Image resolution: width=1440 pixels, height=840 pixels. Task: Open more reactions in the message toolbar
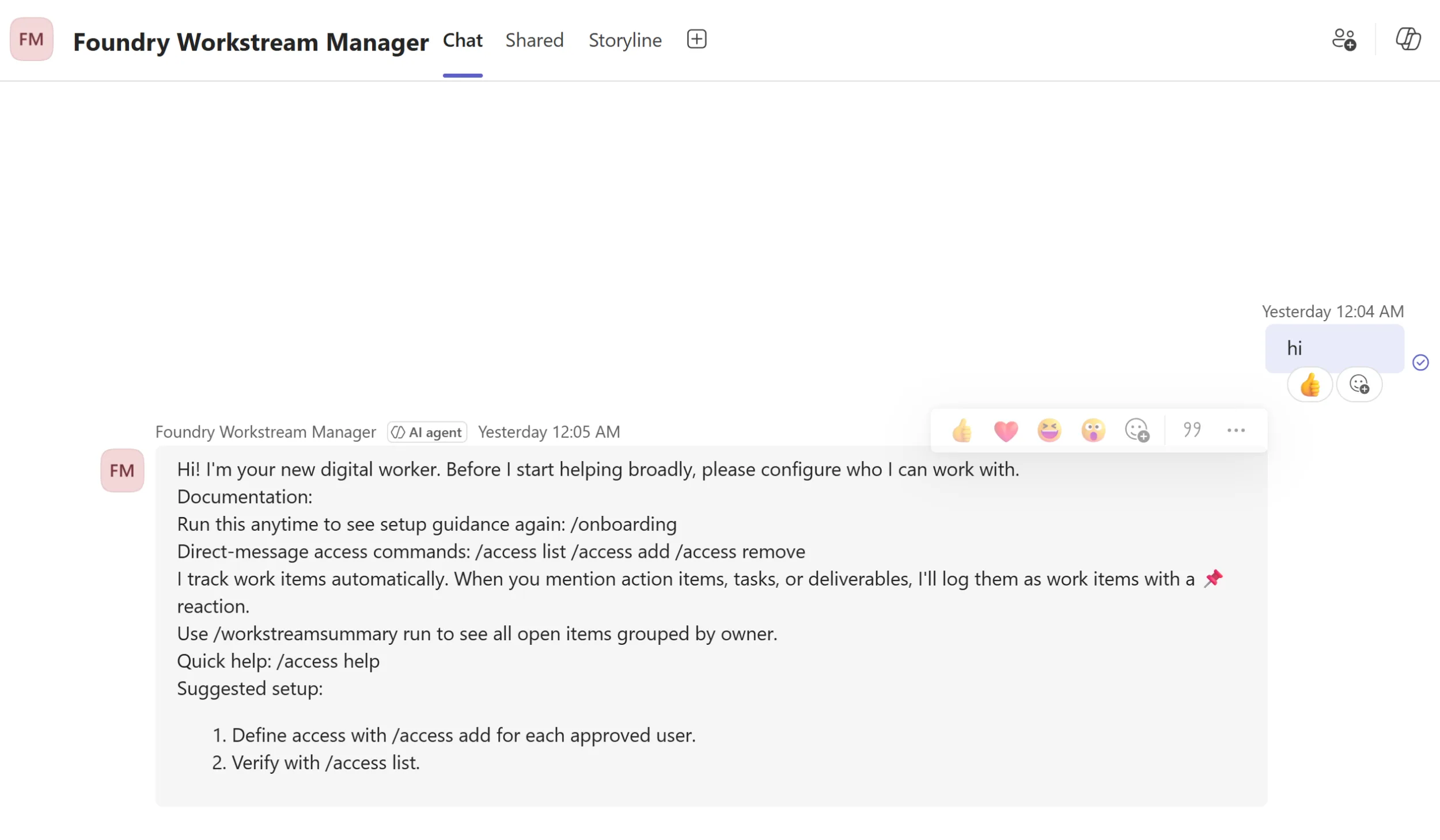pyautogui.click(x=1137, y=430)
